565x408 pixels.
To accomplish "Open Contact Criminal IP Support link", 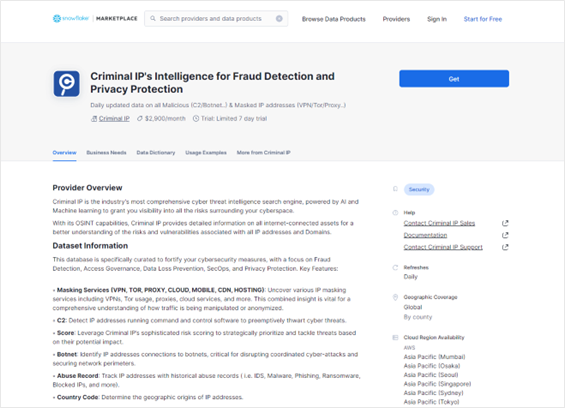I will tap(443, 247).
